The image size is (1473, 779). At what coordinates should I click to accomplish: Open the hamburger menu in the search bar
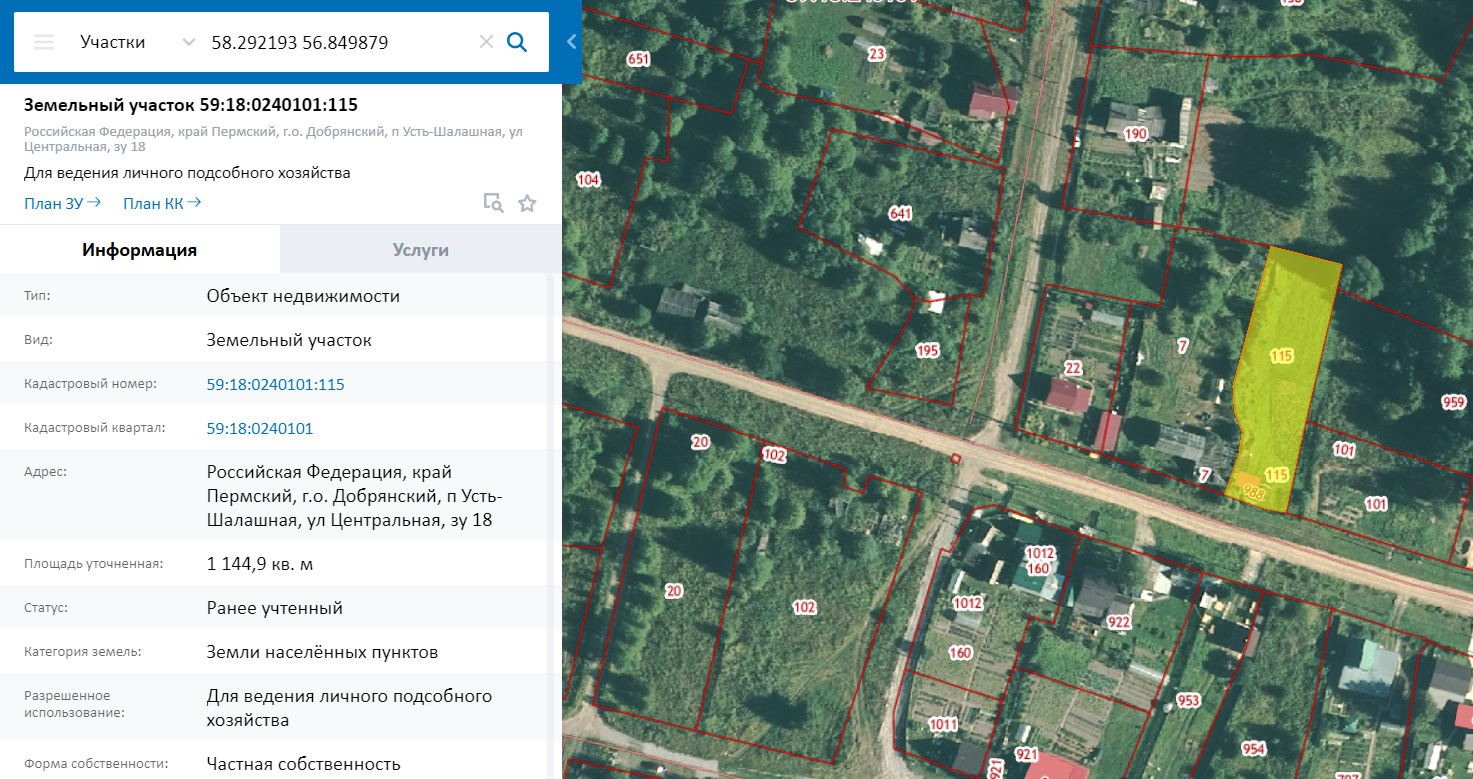coord(44,42)
